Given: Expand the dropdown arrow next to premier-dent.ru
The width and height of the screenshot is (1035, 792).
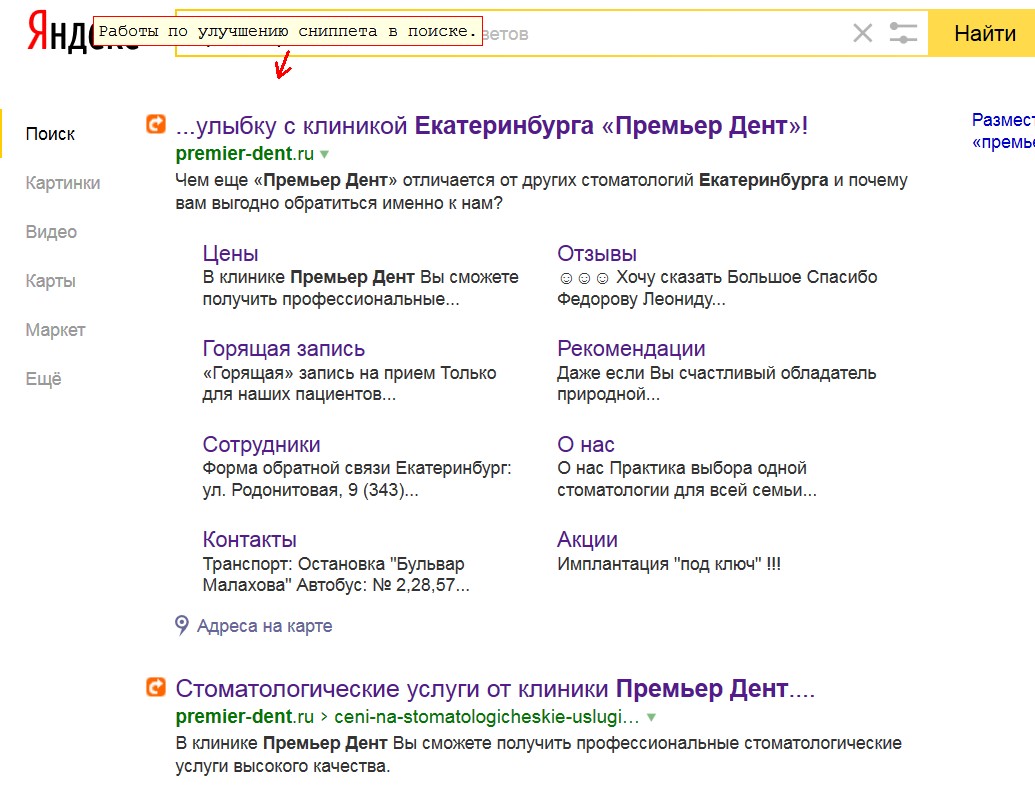Looking at the screenshot, I should pyautogui.click(x=325, y=154).
